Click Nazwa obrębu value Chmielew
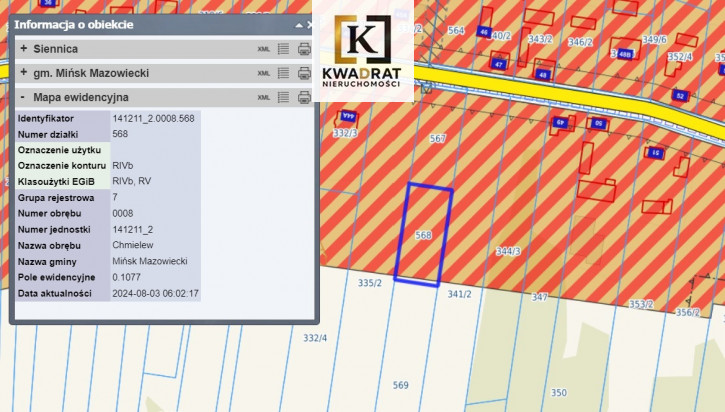The width and height of the screenshot is (725, 412). pos(133,245)
